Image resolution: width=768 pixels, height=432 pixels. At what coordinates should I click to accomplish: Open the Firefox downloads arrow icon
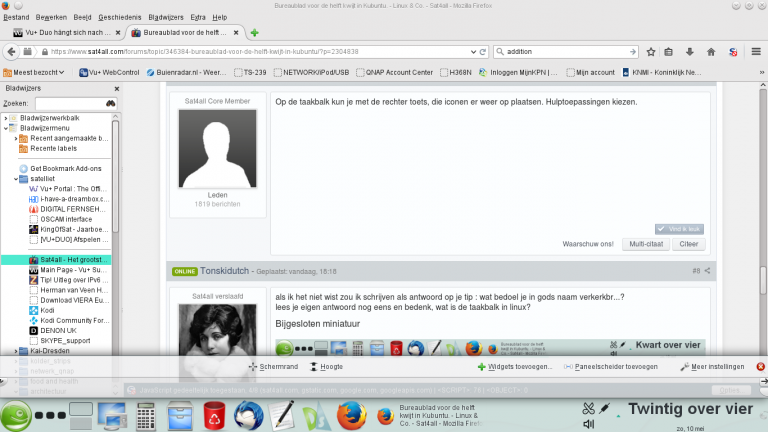[691, 51]
